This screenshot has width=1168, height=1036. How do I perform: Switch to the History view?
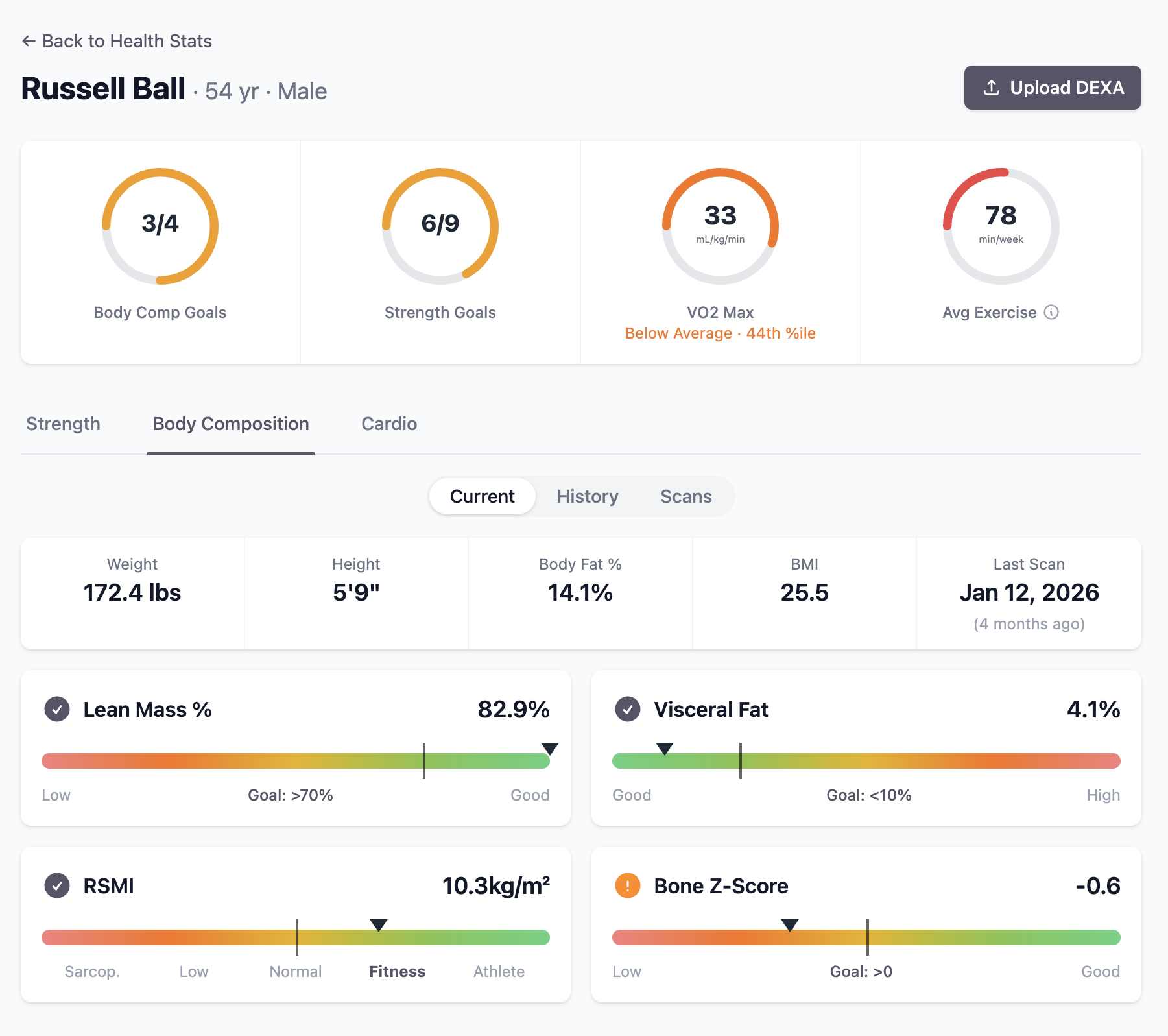click(x=587, y=496)
